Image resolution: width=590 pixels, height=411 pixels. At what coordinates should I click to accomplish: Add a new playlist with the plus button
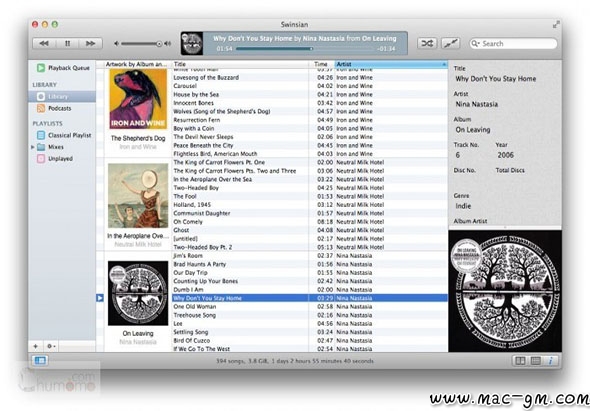[x=36, y=346]
